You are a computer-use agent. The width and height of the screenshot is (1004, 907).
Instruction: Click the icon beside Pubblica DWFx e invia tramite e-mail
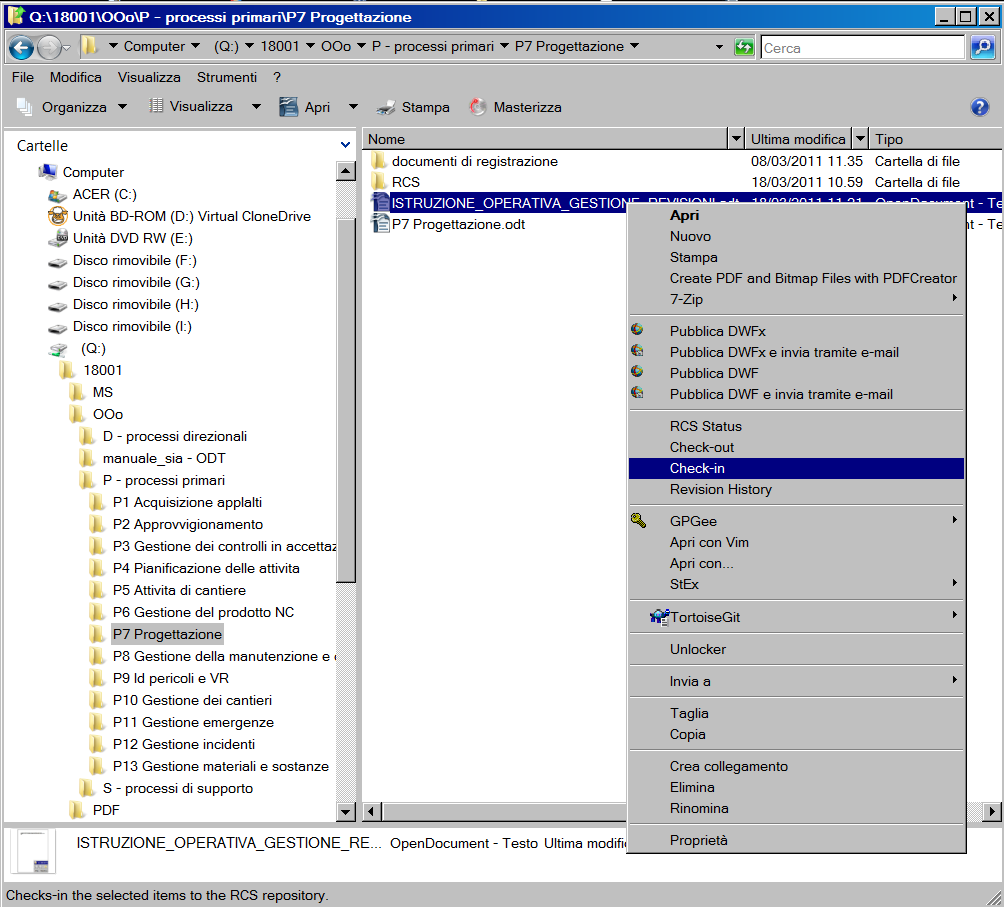click(637, 351)
